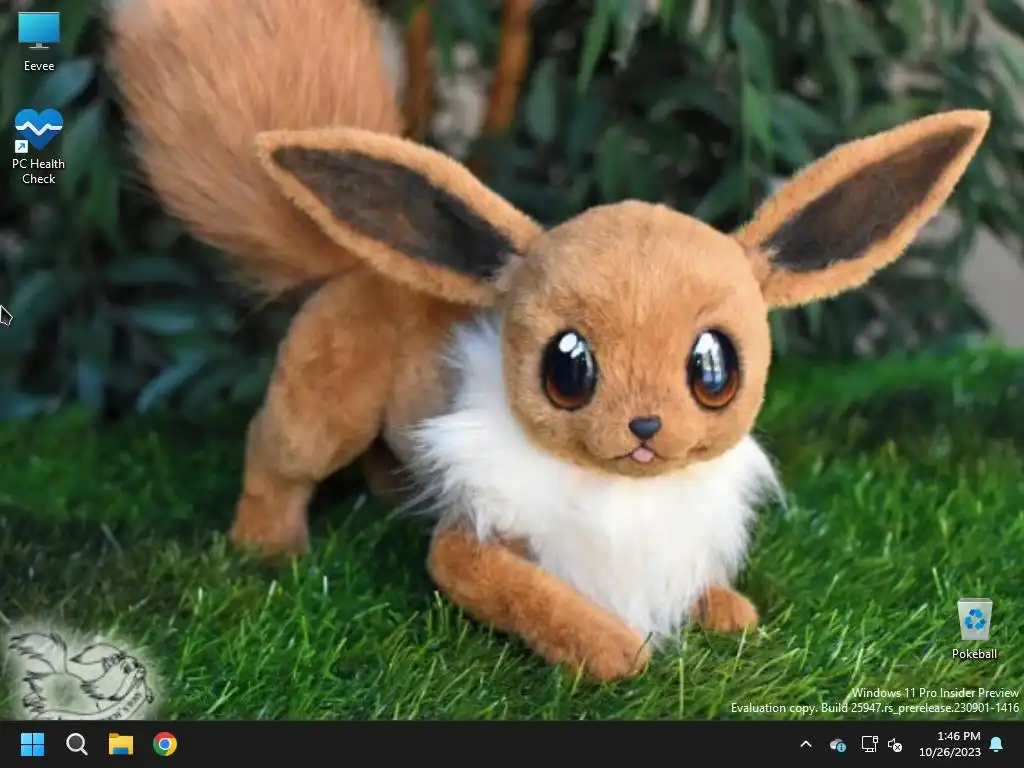Show hidden system tray icons
Image resolution: width=1024 pixels, height=768 pixels.
[806, 744]
